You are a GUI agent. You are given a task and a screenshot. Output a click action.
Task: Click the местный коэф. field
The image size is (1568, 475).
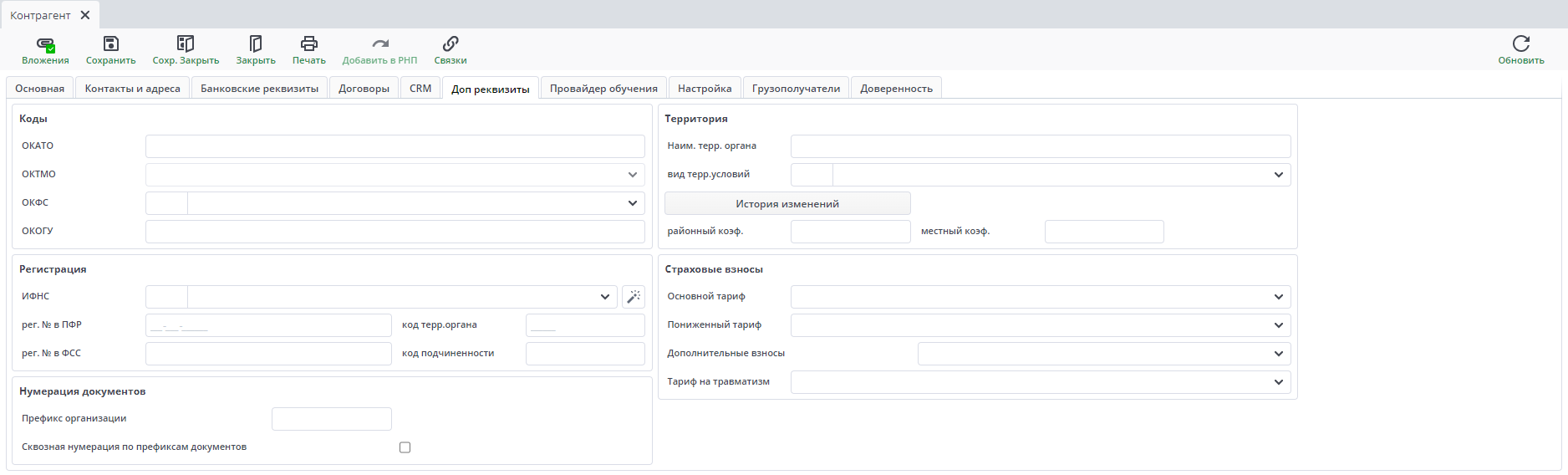1104,232
